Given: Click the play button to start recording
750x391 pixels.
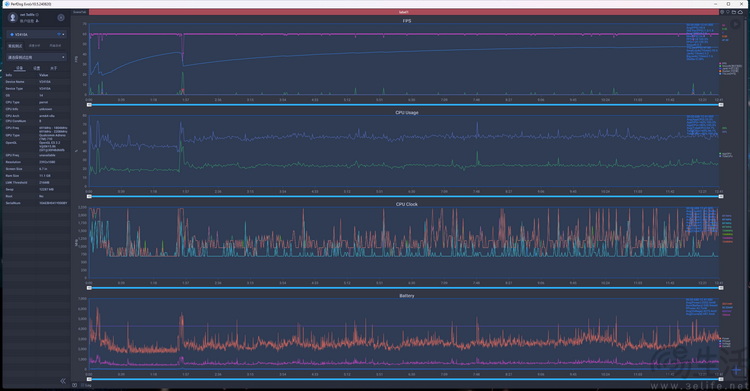Looking at the screenshot, I should click(736, 23).
